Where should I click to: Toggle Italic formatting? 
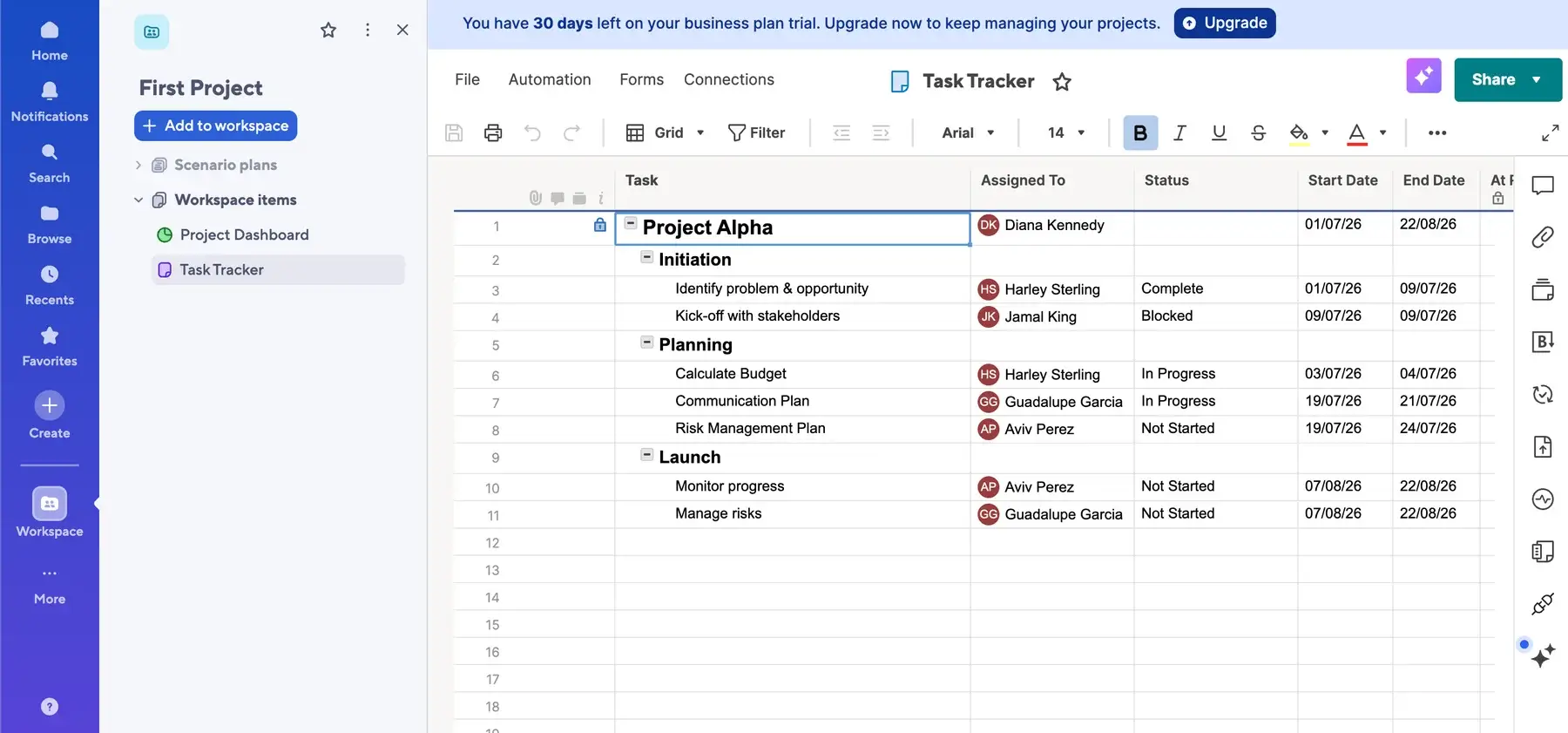pos(1179,132)
